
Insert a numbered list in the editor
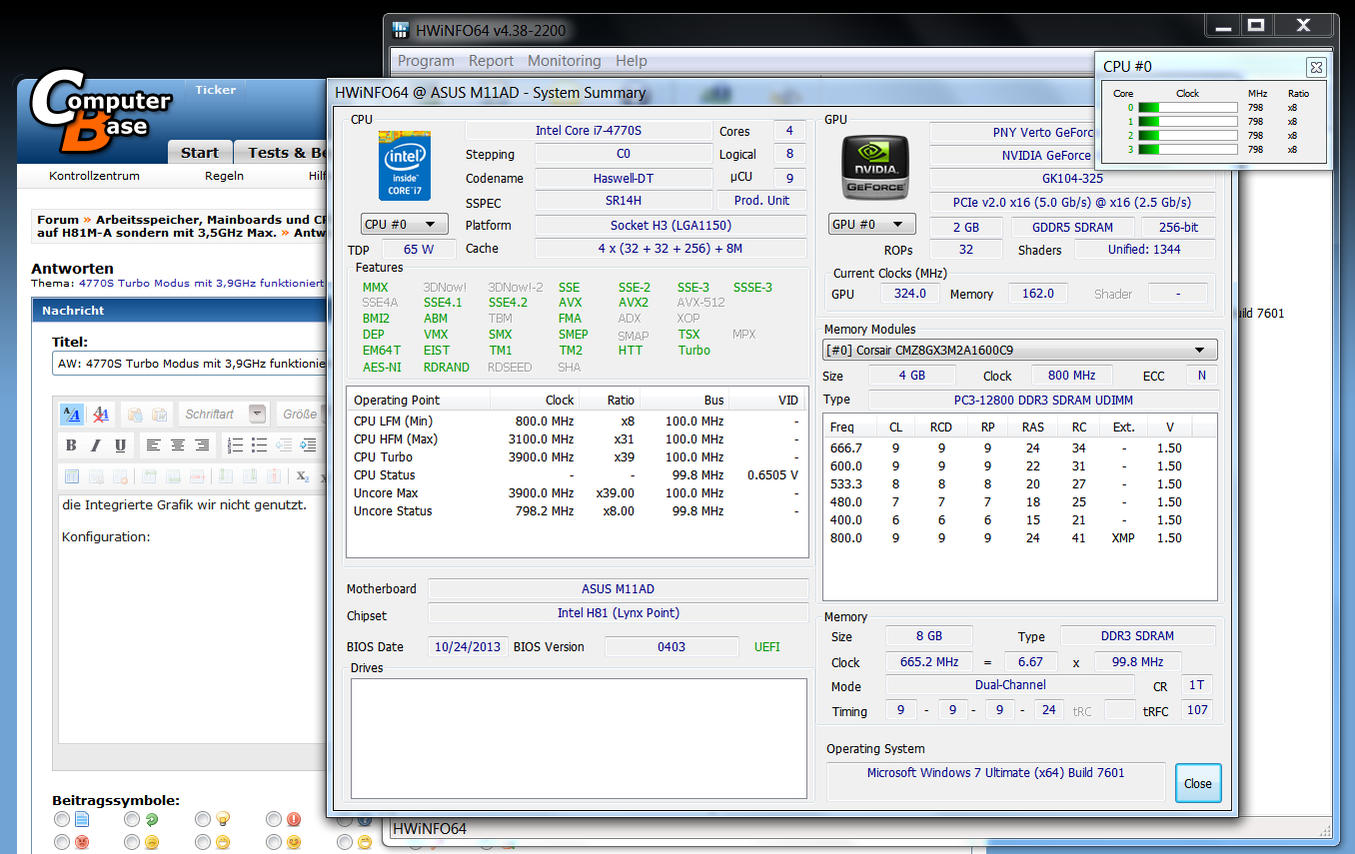pos(235,445)
